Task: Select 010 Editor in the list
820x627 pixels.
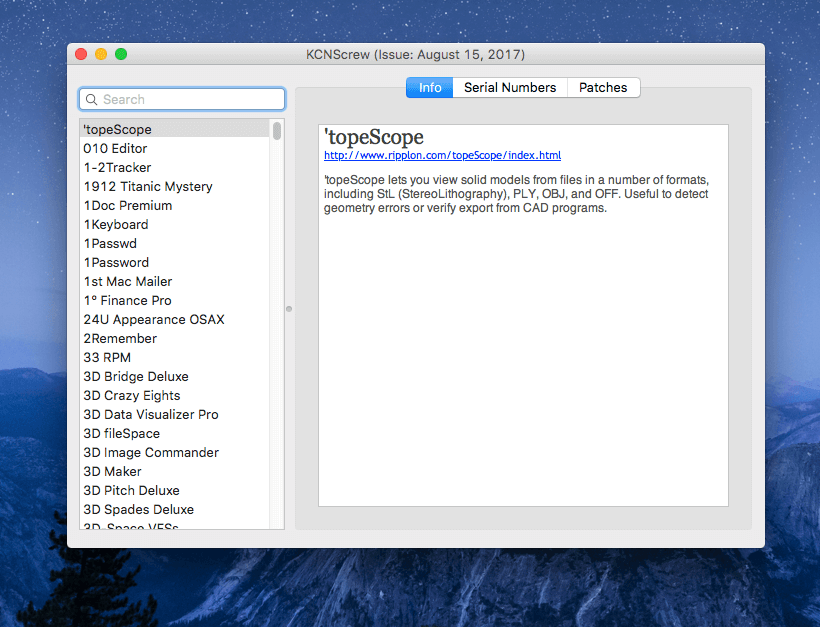Action: (175, 149)
